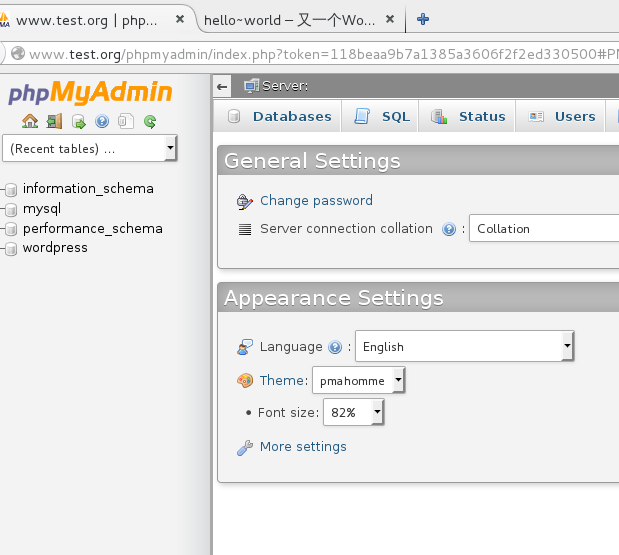The height and width of the screenshot is (555, 619).
Task: Open phpMyAdmin documentation help icon
Action: pyautogui.click(x=102, y=121)
